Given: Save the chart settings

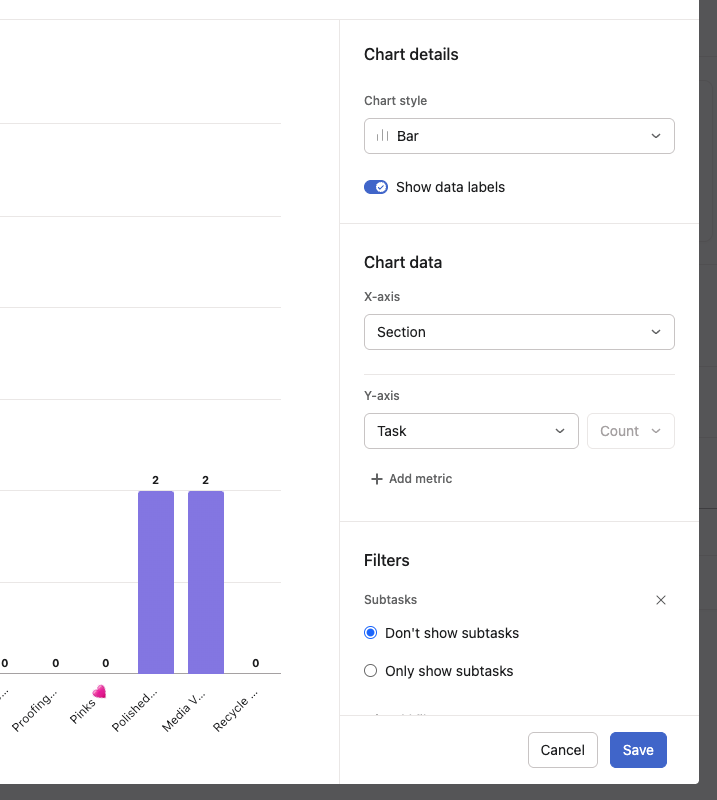Looking at the screenshot, I should point(638,750).
